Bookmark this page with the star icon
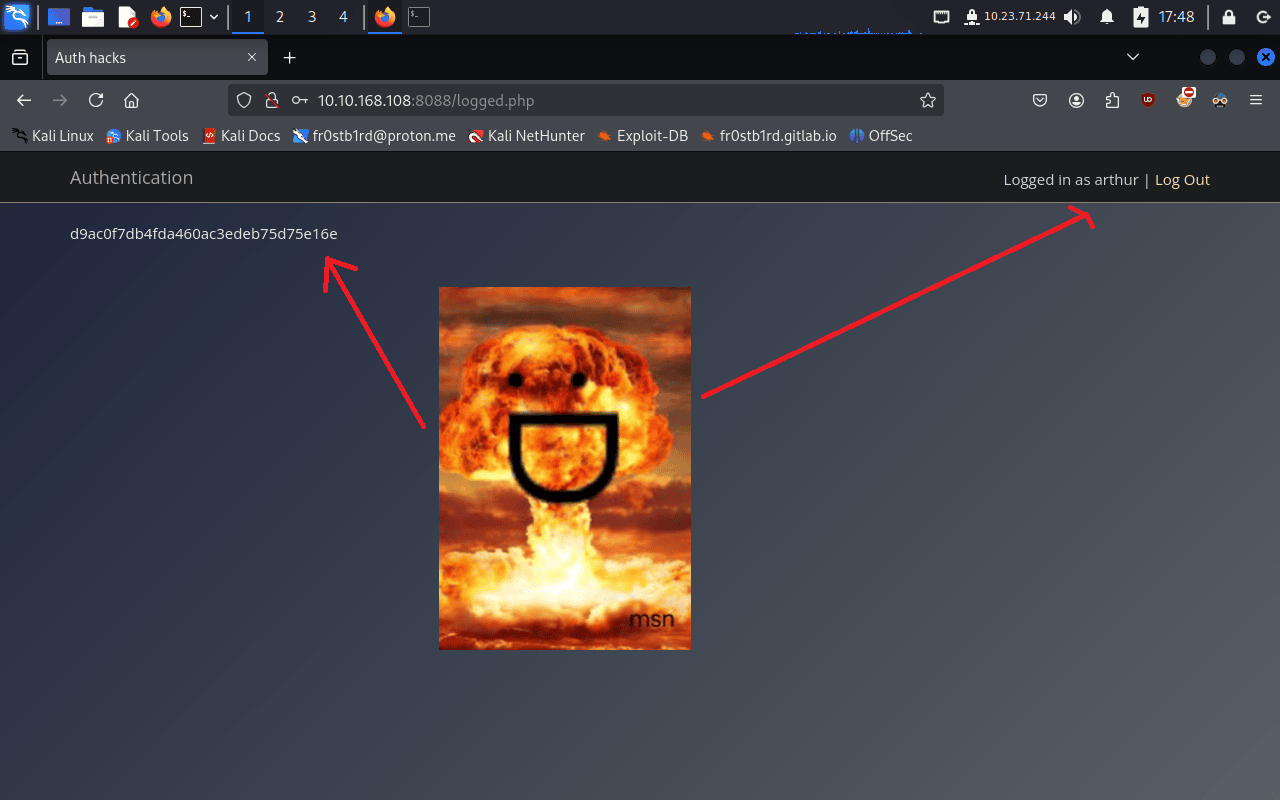 point(927,100)
